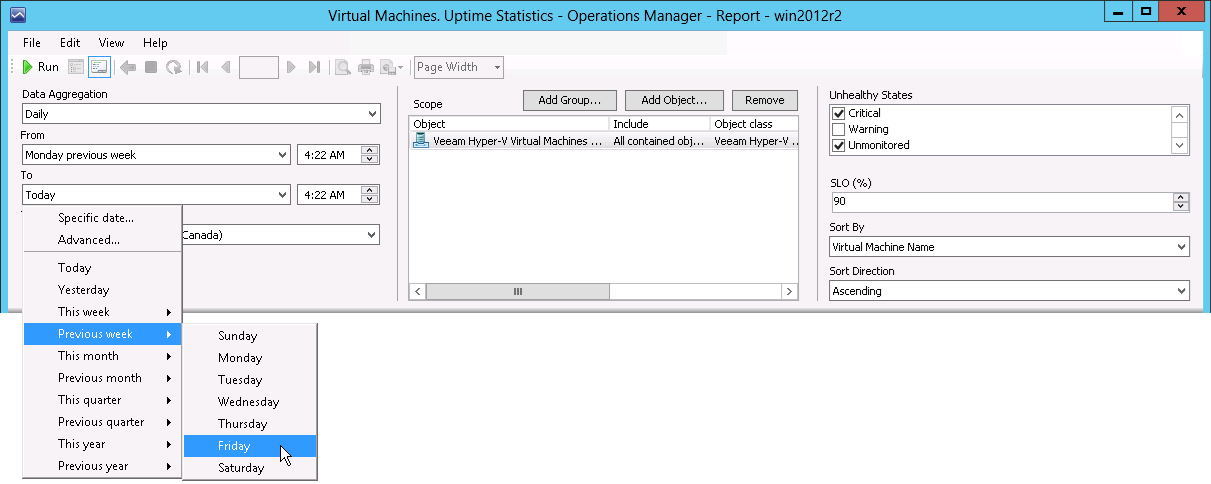The width and height of the screenshot is (1211, 484).
Task: Go to the next page
Action: [291, 67]
